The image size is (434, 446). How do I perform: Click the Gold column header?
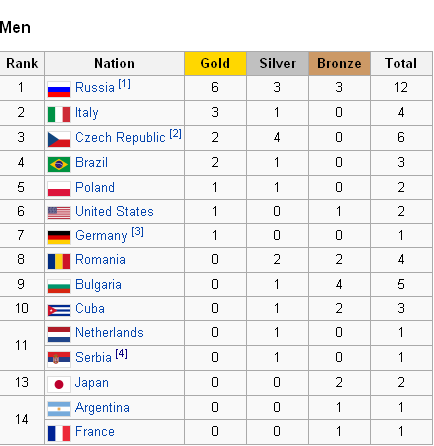(x=215, y=63)
